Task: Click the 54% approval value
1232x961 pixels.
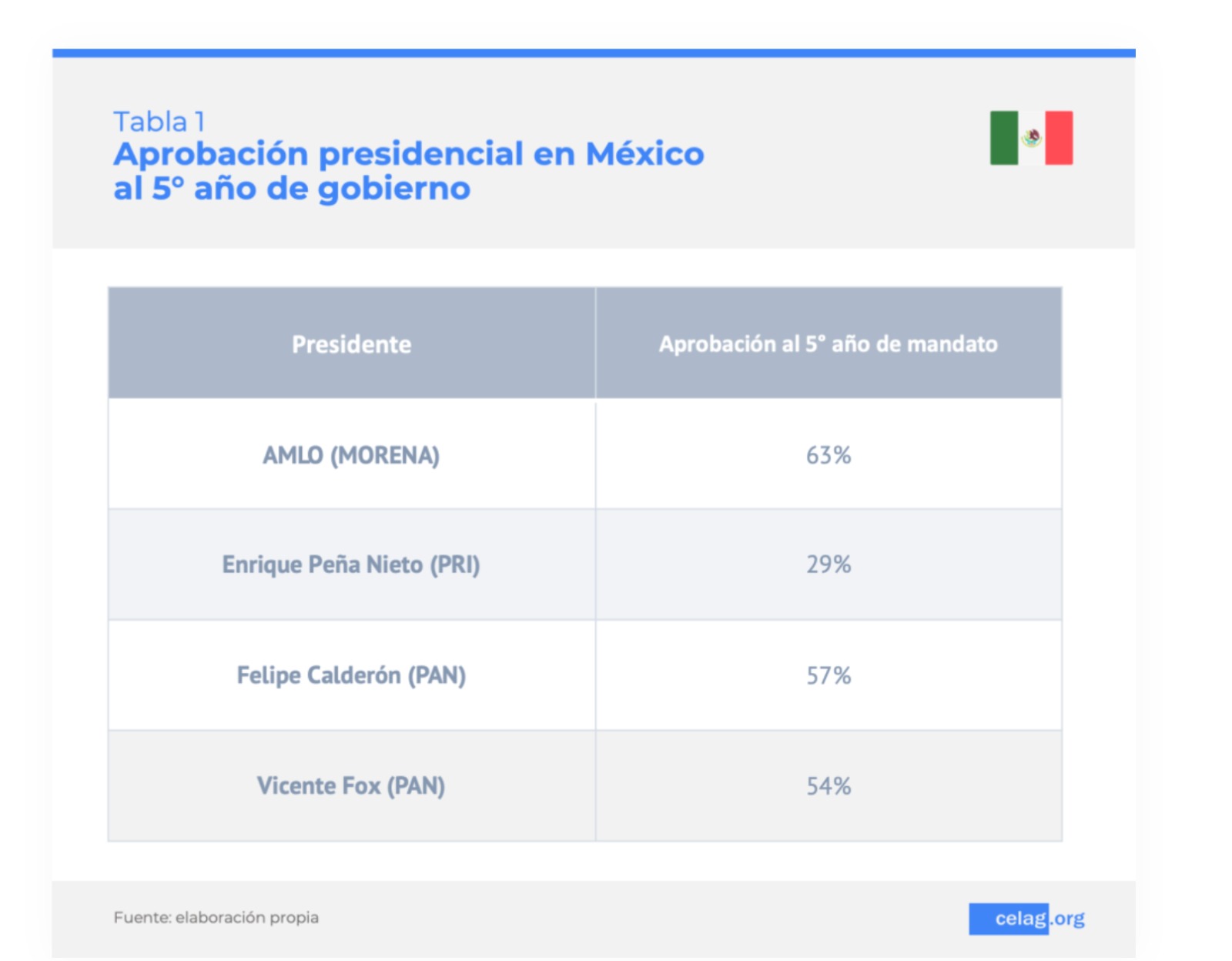Action: point(829,785)
